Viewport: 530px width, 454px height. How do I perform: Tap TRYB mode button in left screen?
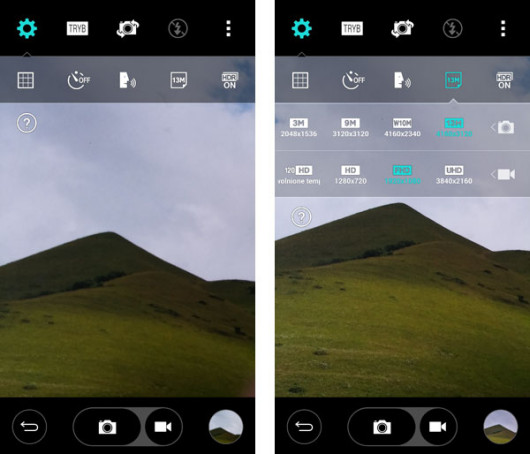77,28
